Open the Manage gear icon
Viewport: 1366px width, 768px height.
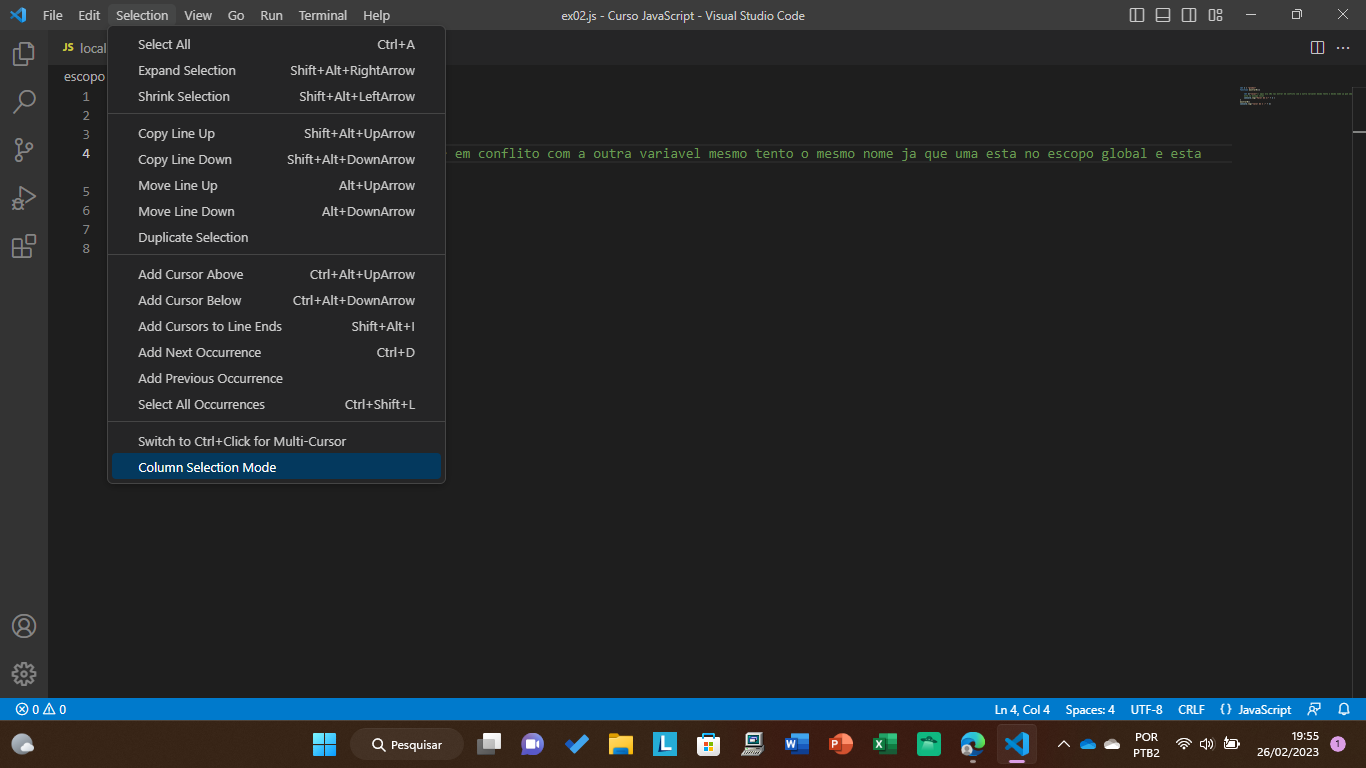24,674
